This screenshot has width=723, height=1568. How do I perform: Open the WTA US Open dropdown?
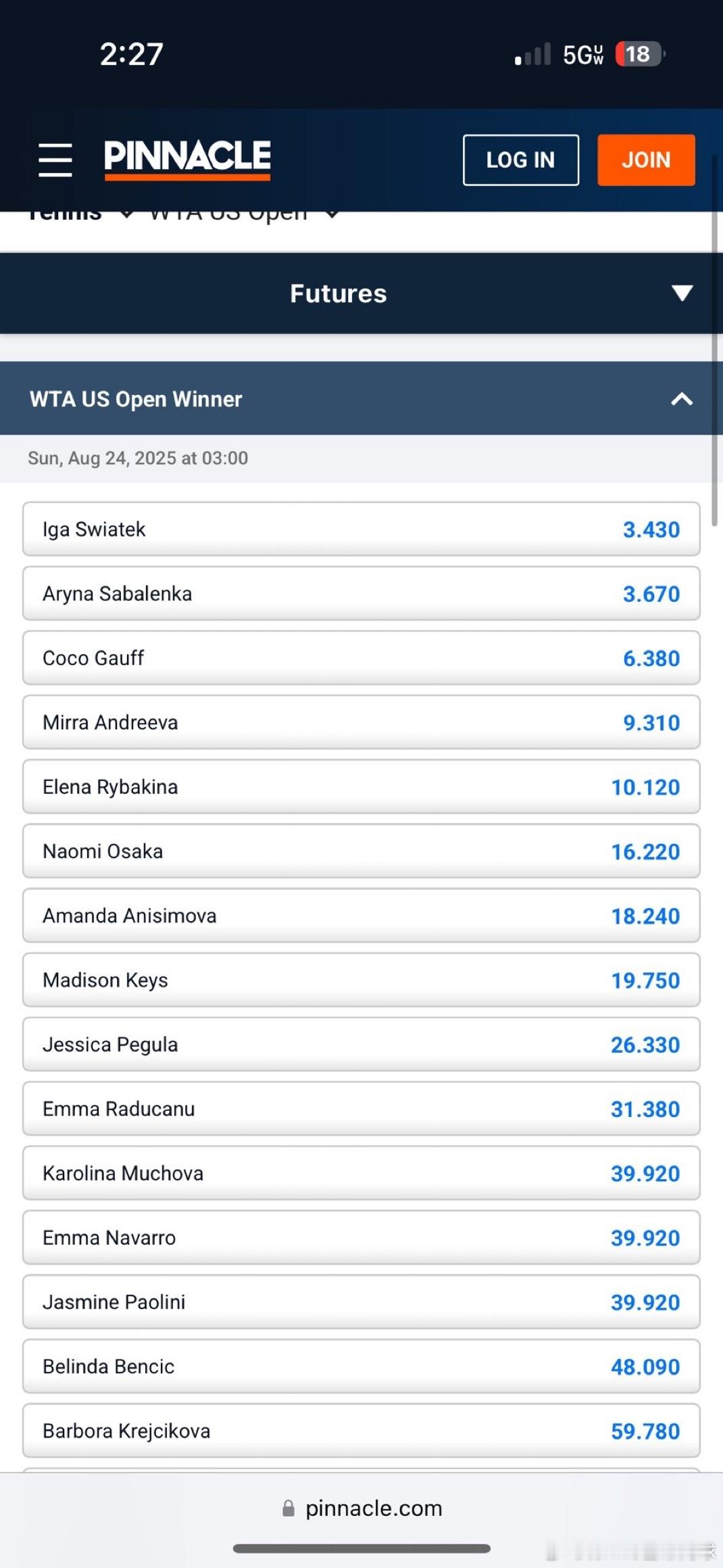[243, 214]
